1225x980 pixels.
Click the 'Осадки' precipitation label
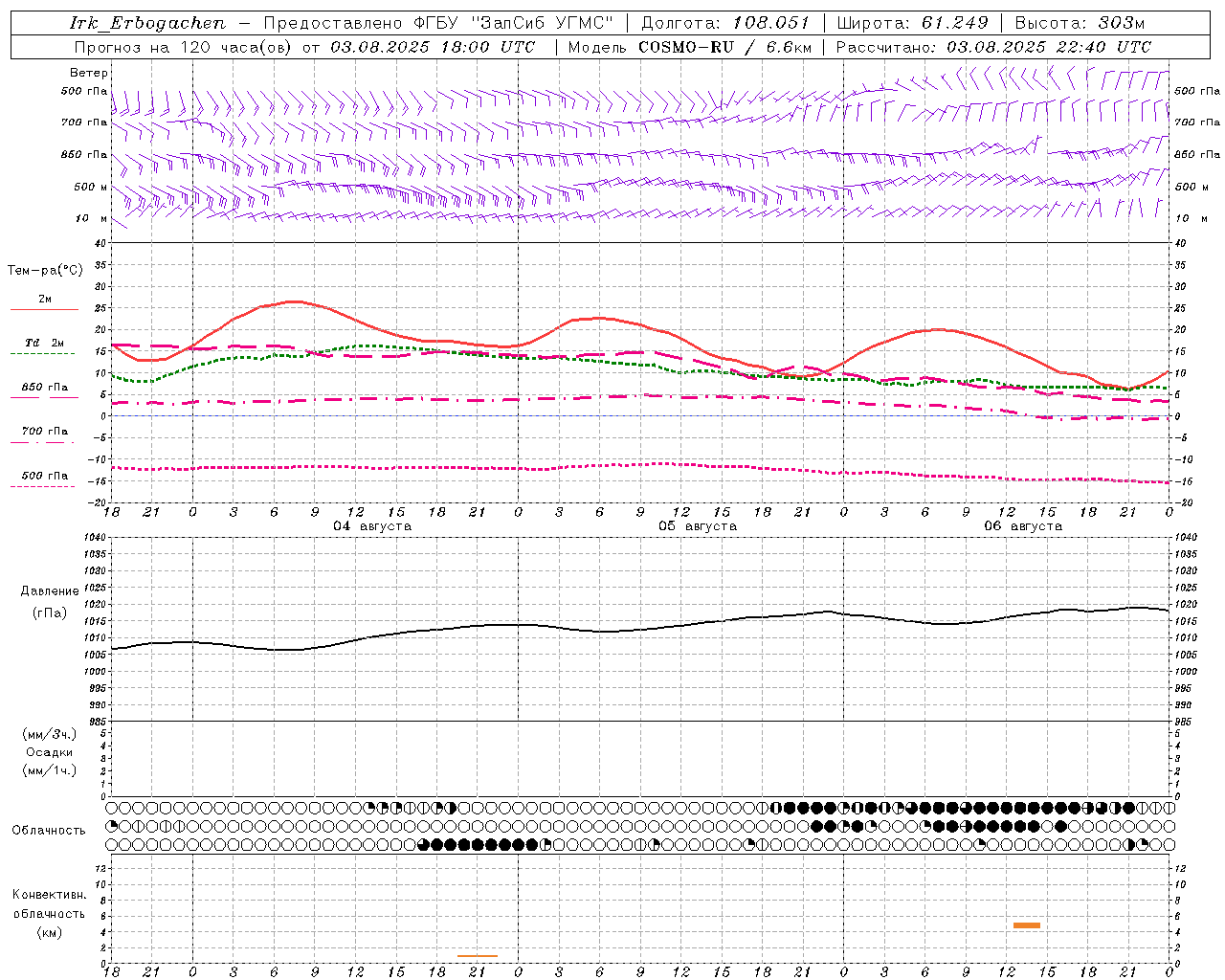50,752
